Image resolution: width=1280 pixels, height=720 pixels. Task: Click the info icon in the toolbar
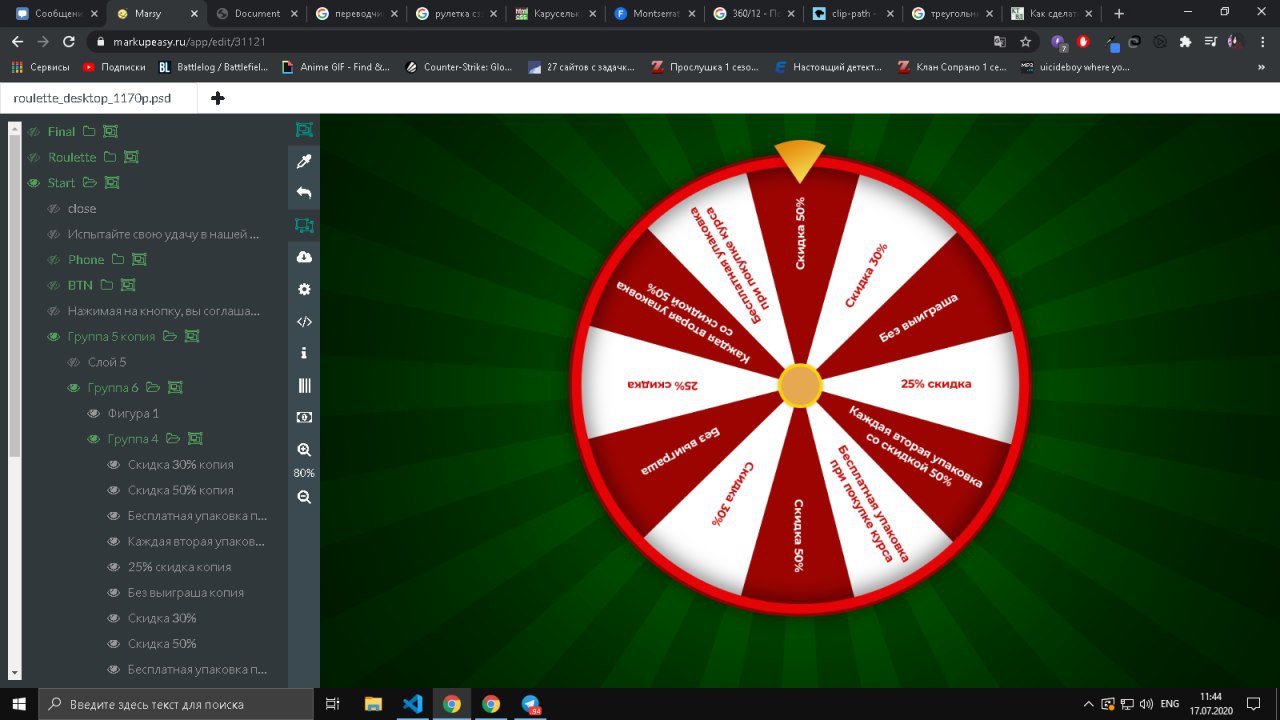pyautogui.click(x=304, y=353)
